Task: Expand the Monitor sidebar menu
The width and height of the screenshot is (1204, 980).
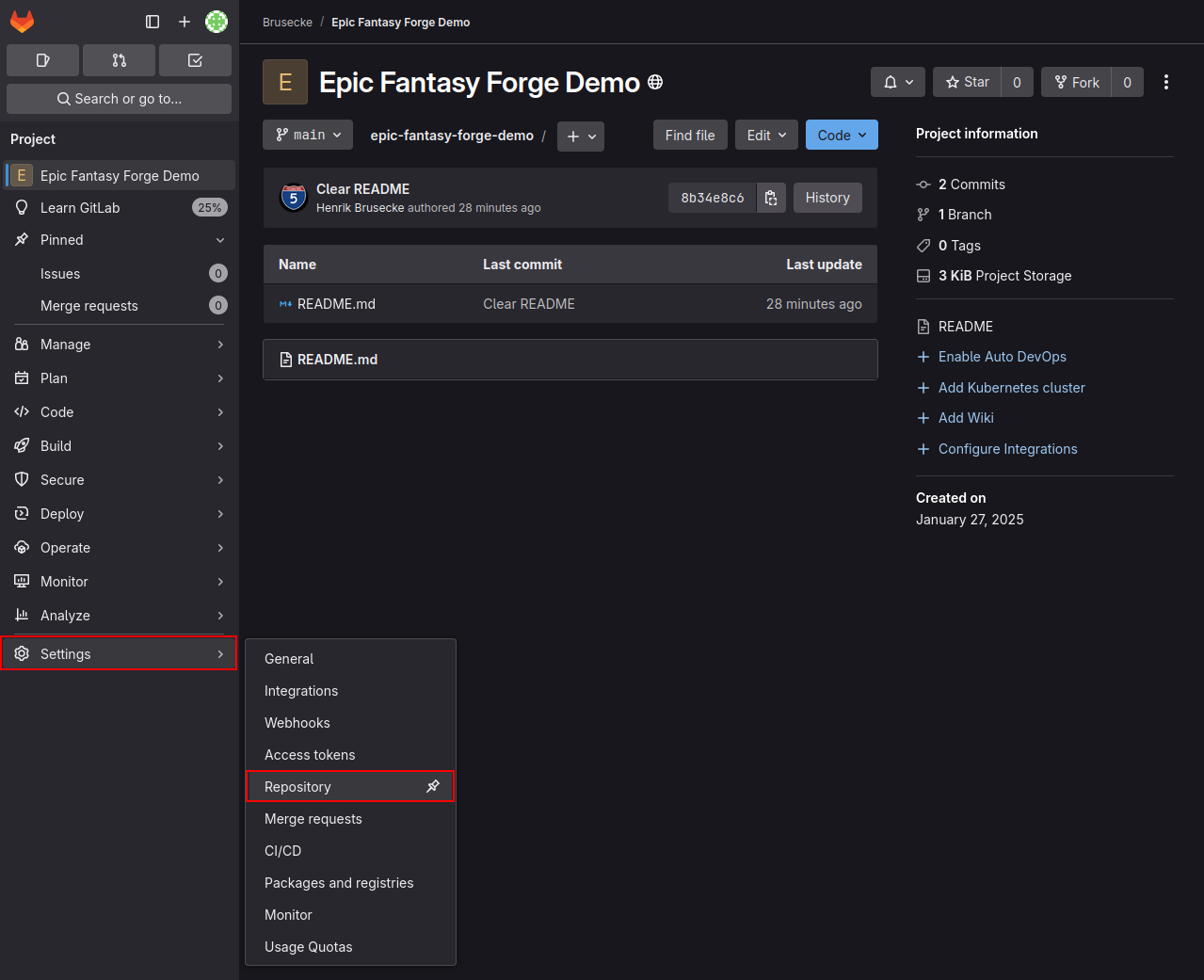Action: (119, 582)
